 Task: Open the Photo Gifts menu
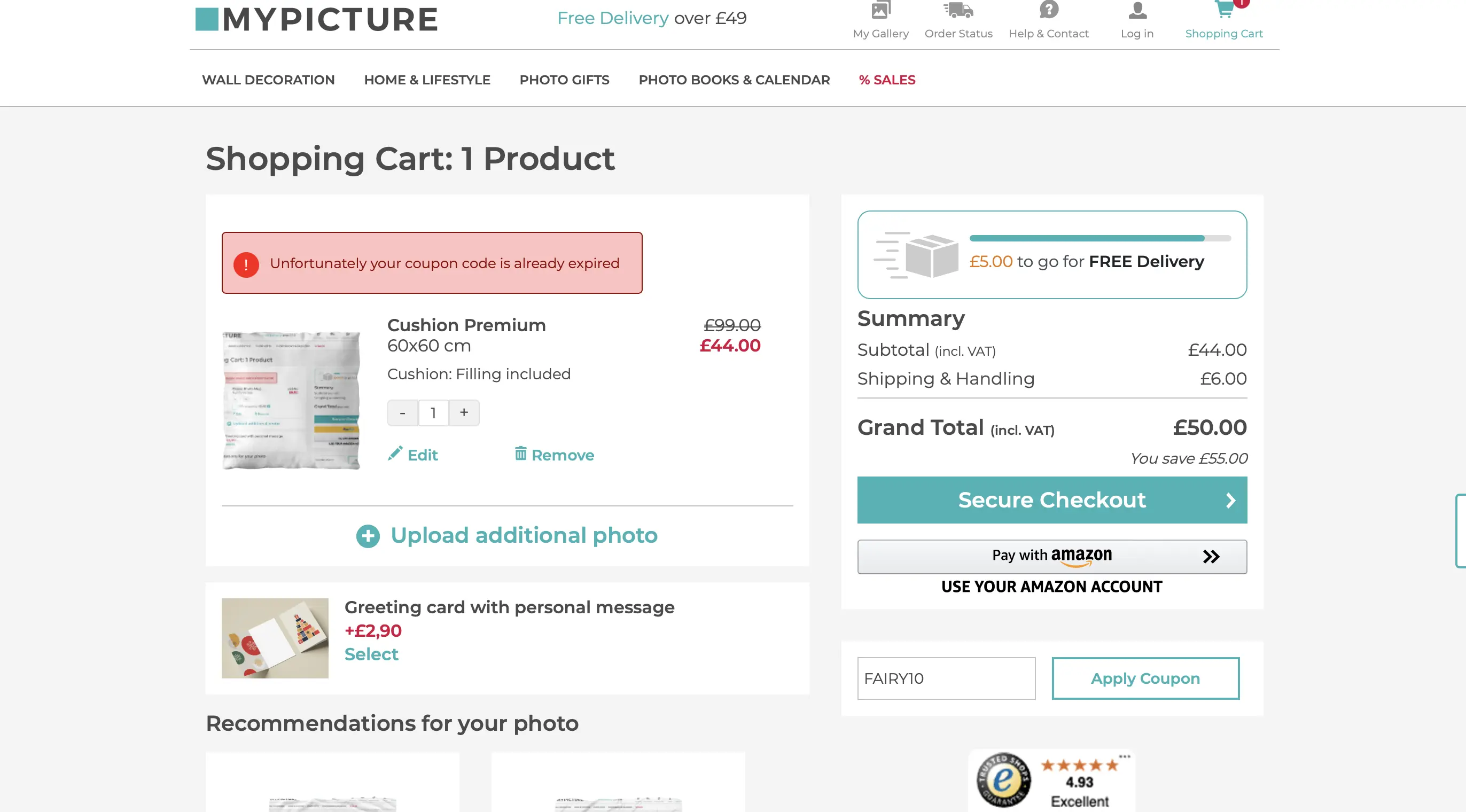coord(564,80)
